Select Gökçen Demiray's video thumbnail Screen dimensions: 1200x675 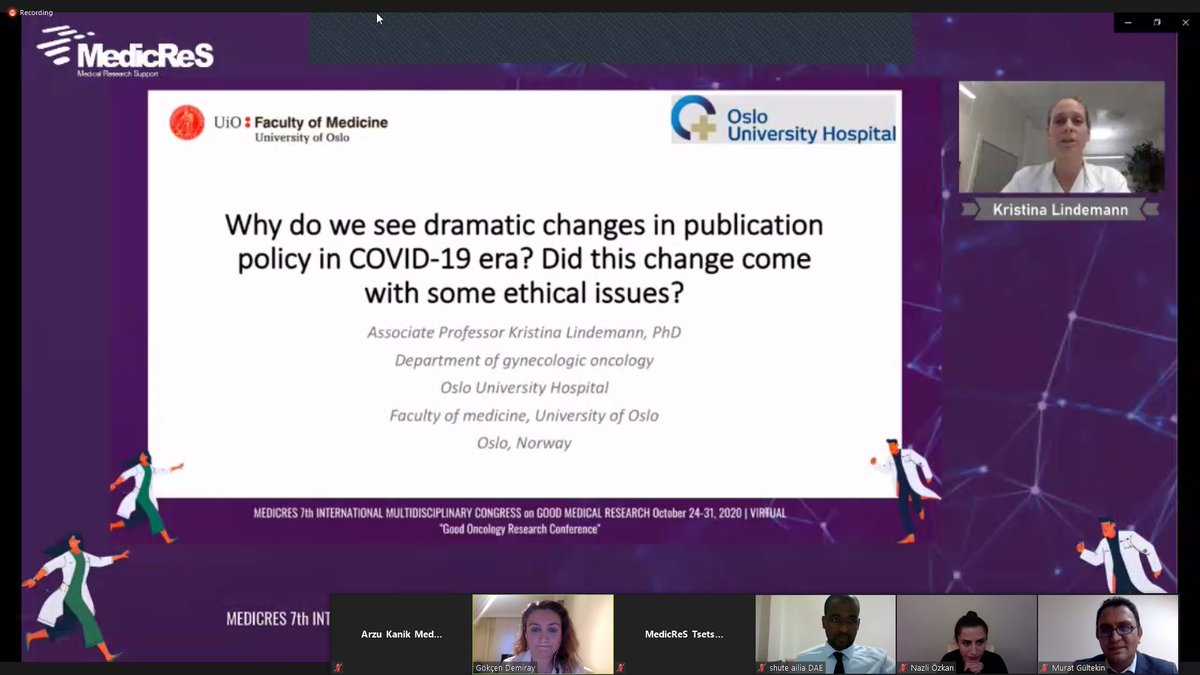[x=543, y=634]
